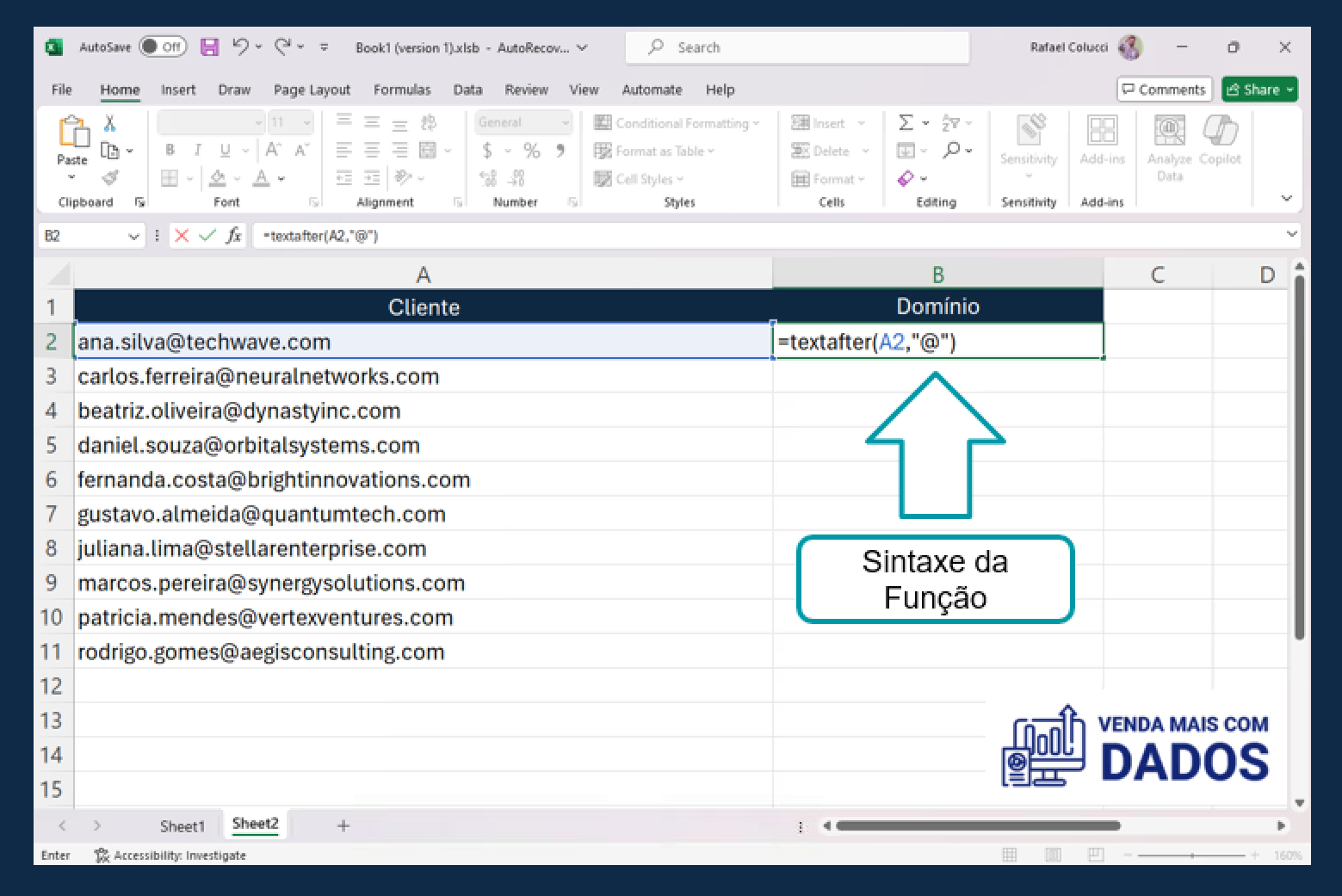
Task: Switch to the Formulas ribbon tab
Action: pos(402,89)
